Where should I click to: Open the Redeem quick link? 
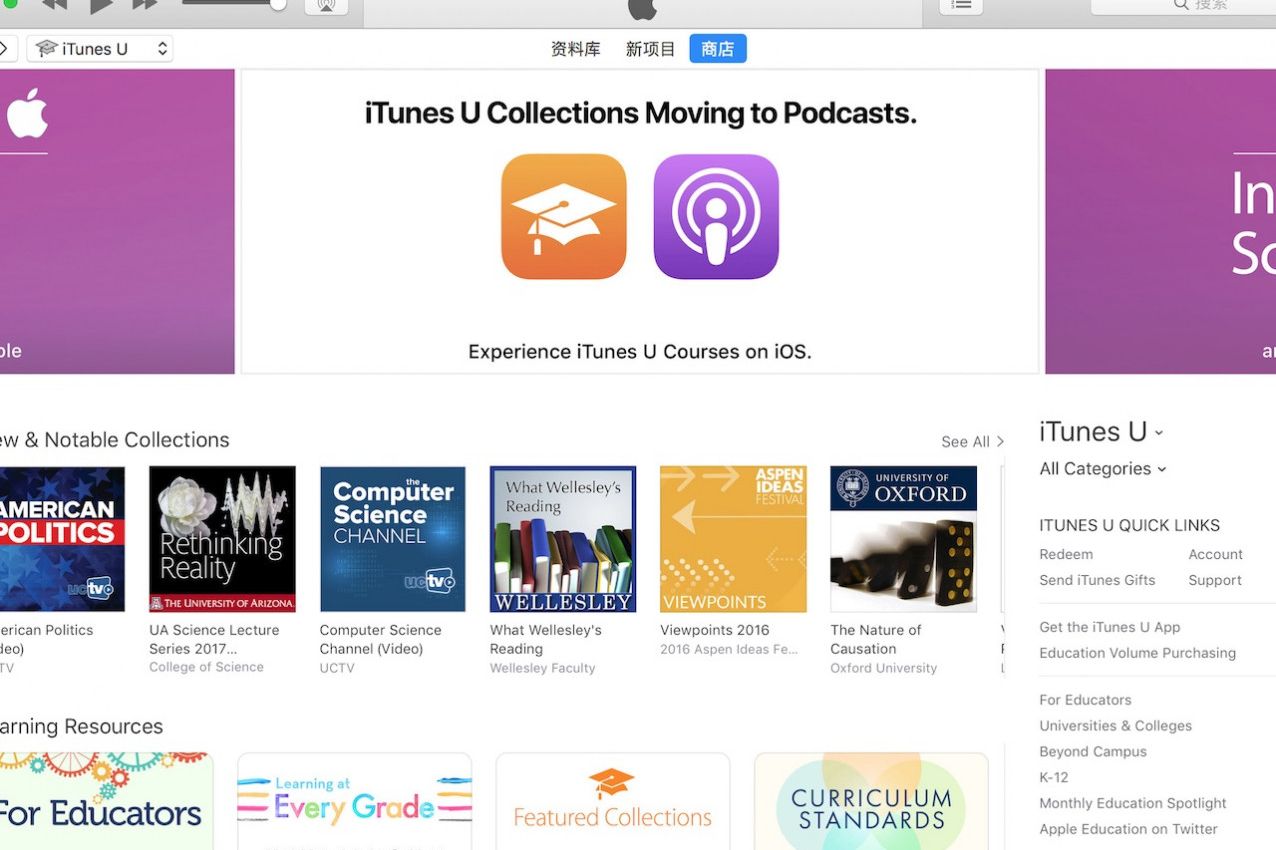1066,554
